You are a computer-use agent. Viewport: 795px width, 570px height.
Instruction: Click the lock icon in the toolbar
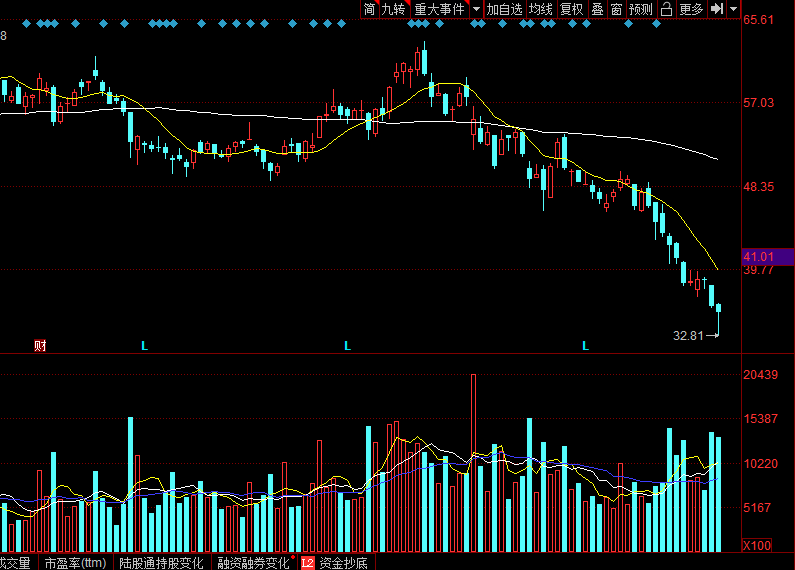pos(666,9)
